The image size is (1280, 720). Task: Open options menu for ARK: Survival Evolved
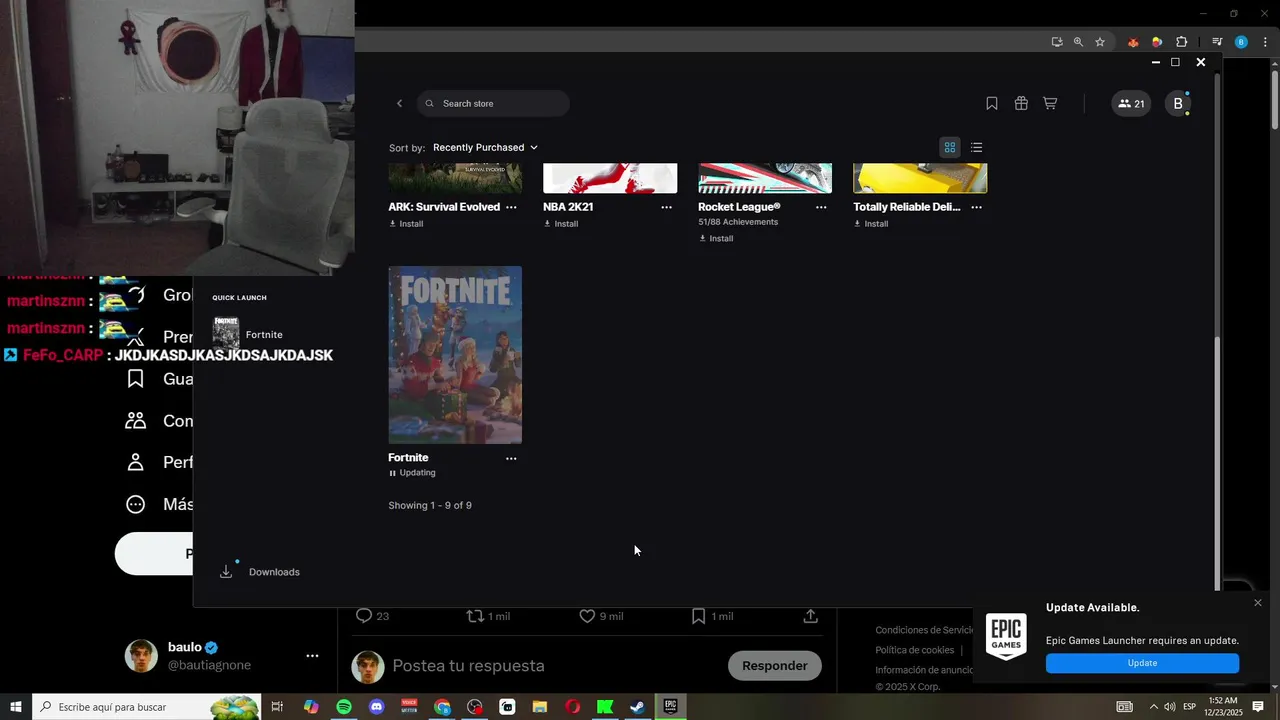point(511,207)
